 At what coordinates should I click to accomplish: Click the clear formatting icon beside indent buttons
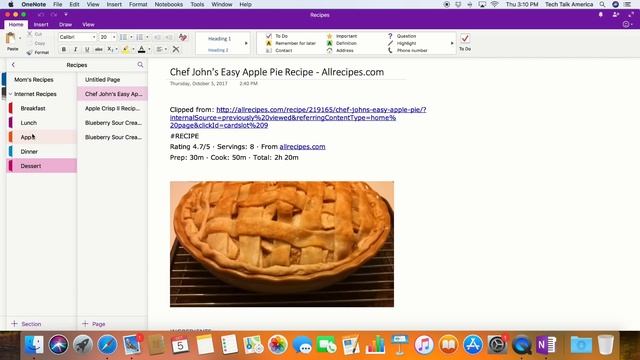pyautogui.click(x=182, y=37)
